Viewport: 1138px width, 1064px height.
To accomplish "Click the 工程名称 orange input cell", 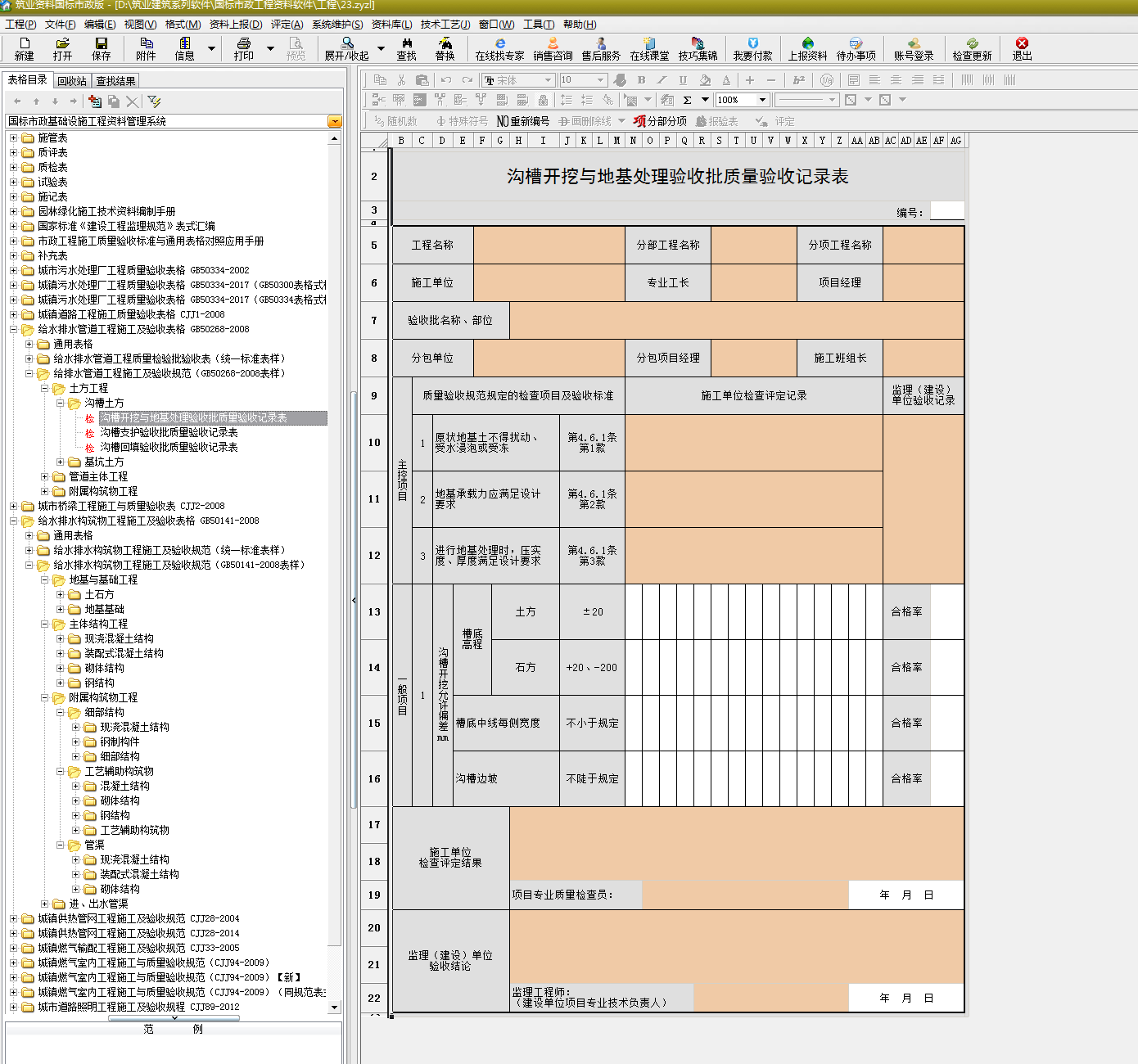I will (549, 245).
